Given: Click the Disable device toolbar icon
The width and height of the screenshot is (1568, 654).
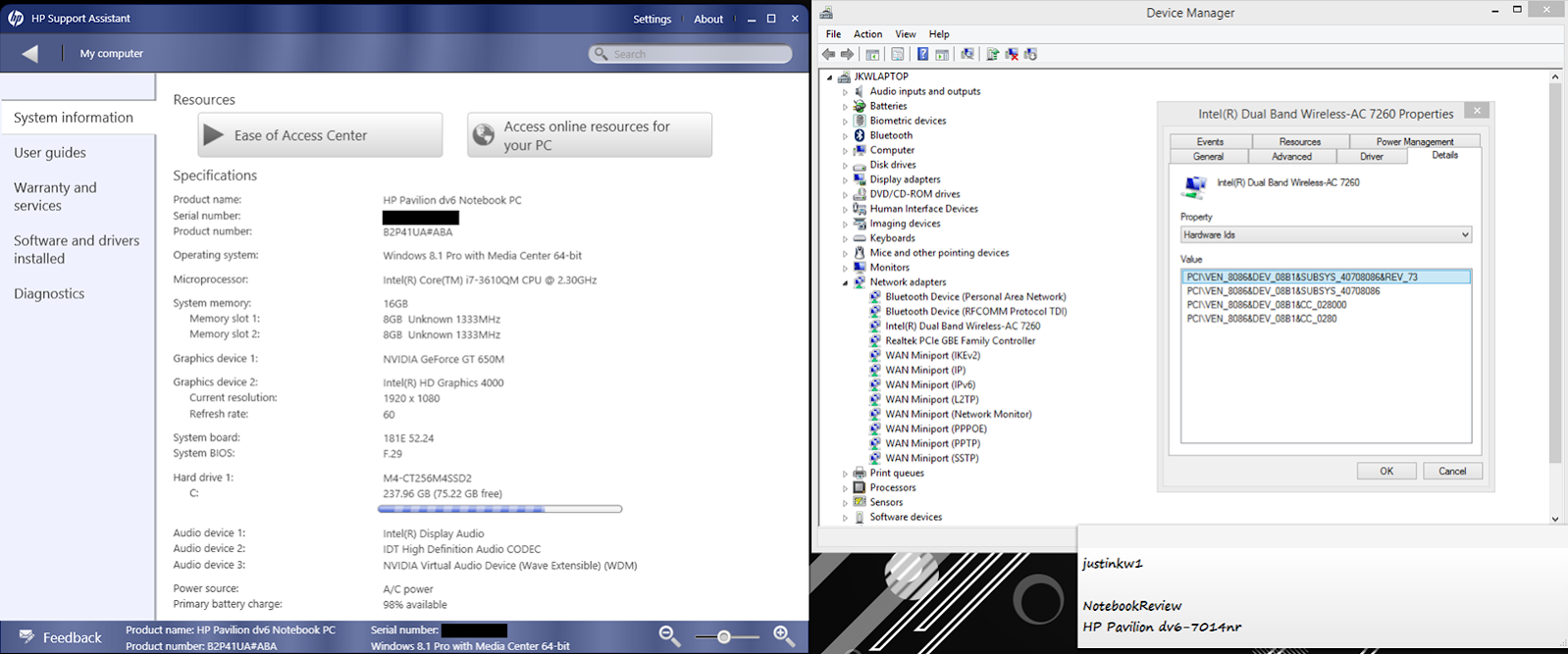Looking at the screenshot, I should pyautogui.click(x=1030, y=54).
